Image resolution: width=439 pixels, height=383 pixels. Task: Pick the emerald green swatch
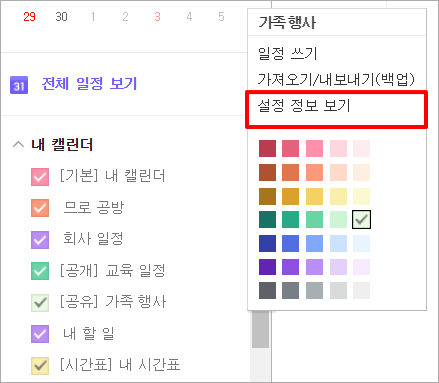[x=290, y=219]
